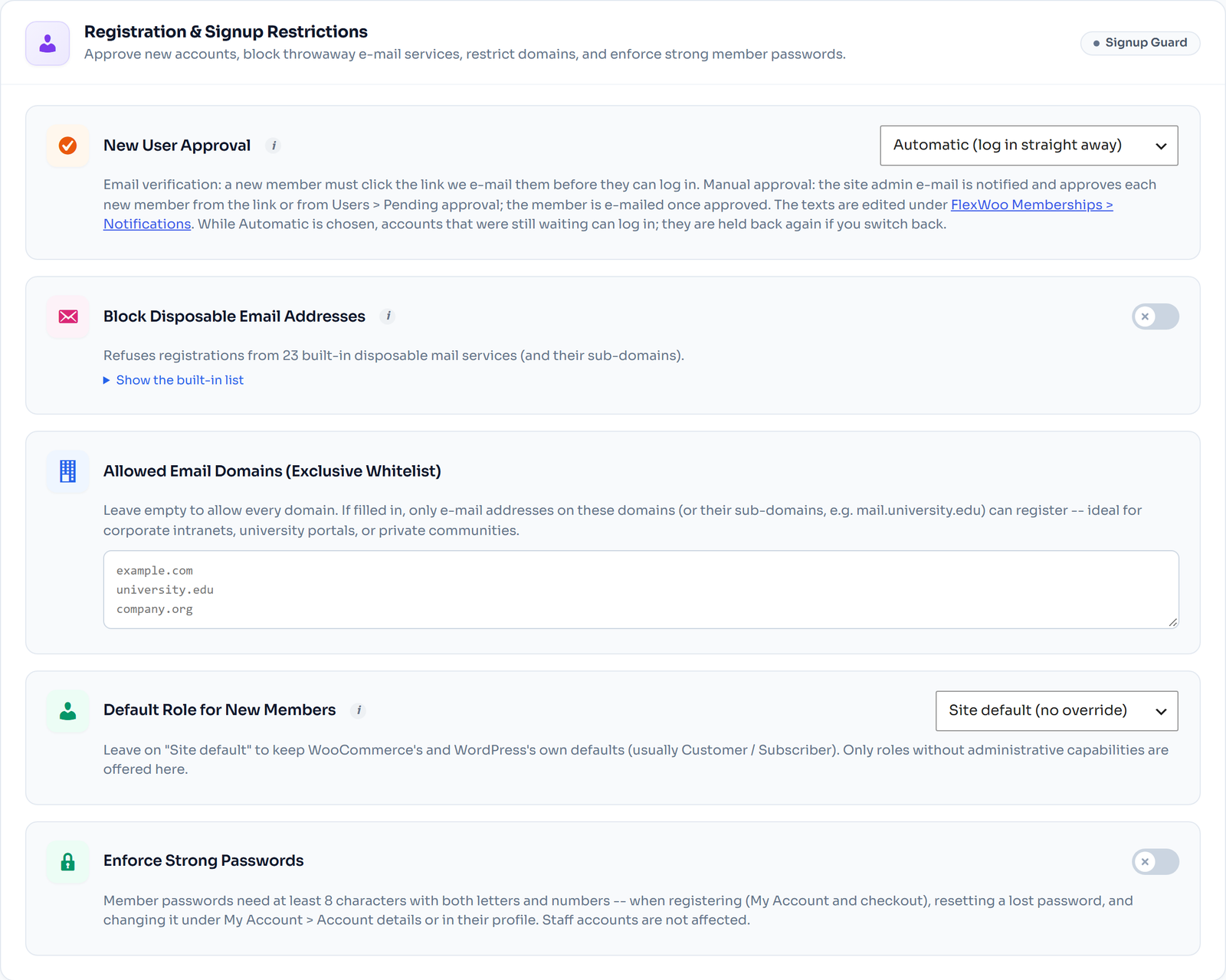Click the green padlock icon for Enforce Strong Passwords
Screen dimensions: 1226x980
pyautogui.click(x=68, y=862)
